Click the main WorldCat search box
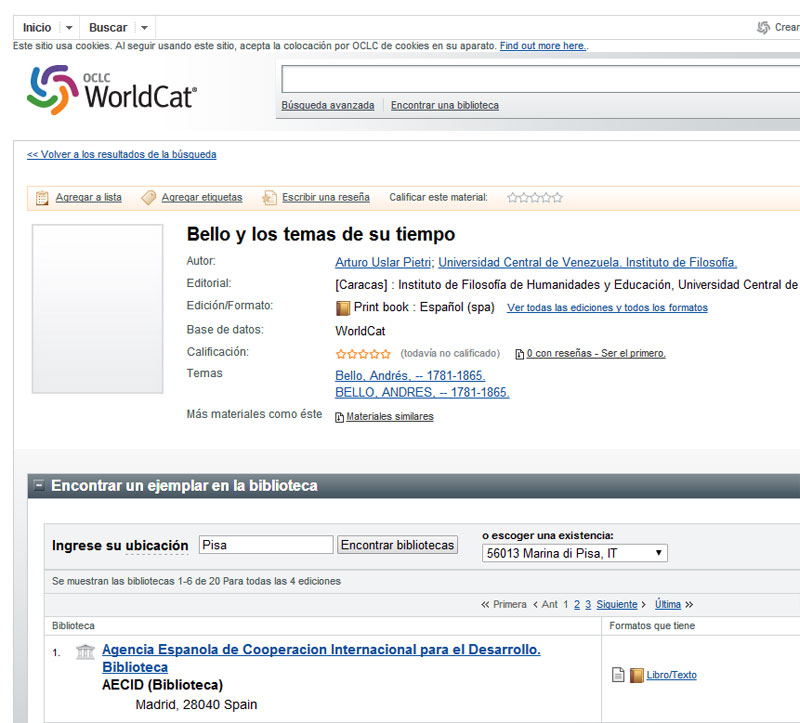Screen dimensions: 800x723 pyautogui.click(x=540, y=79)
